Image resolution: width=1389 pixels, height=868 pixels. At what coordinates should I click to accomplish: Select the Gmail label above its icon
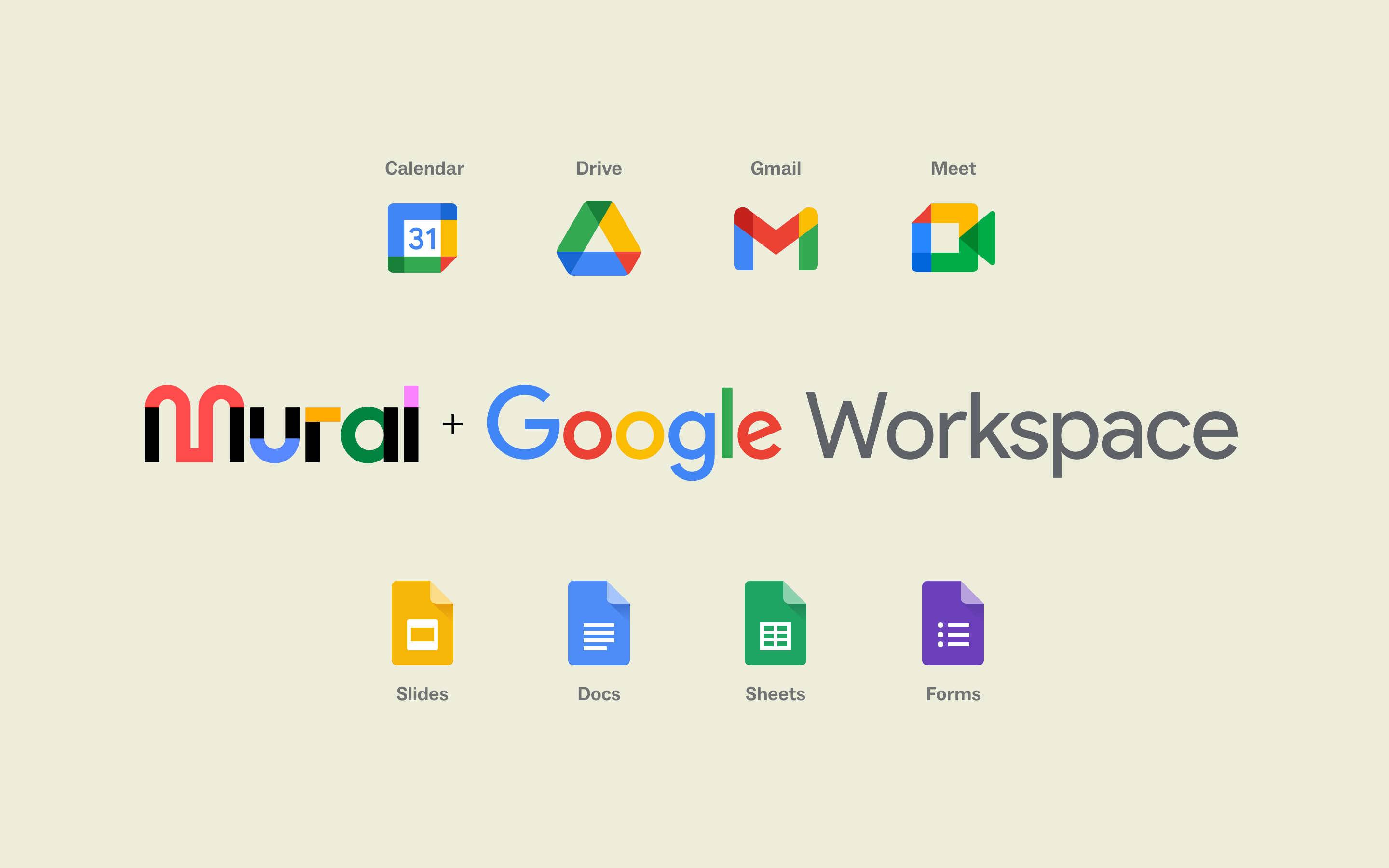(x=776, y=168)
